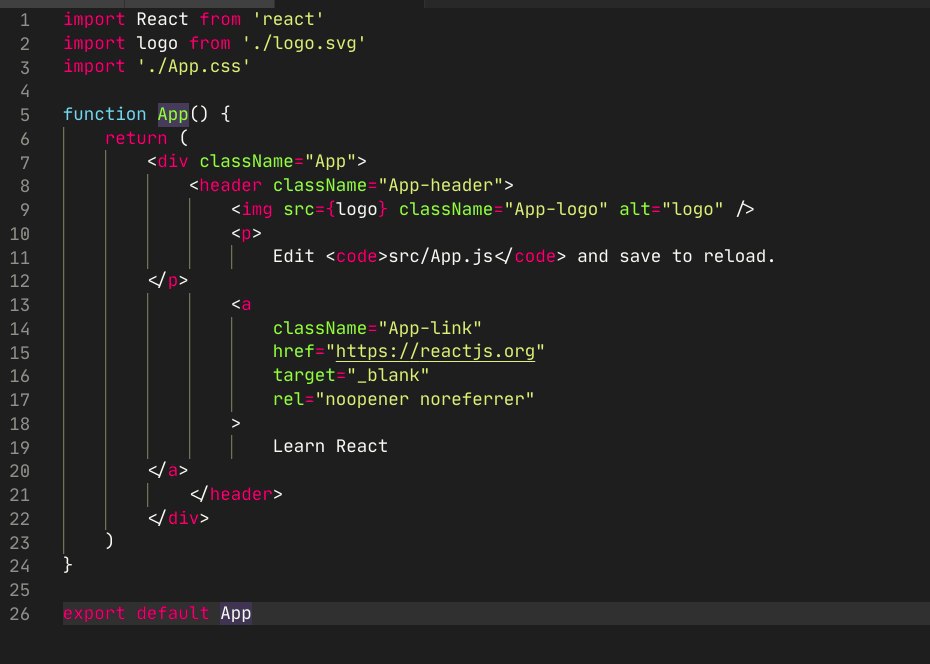
Task: Click highlighted 'App' in the function declaration
Action: [173, 114]
